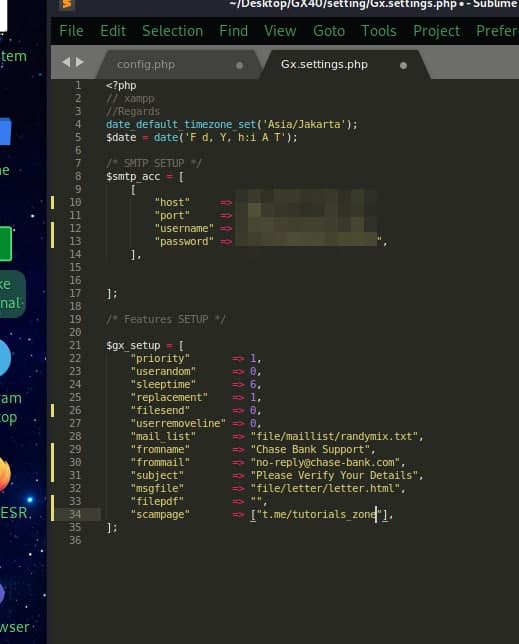The height and width of the screenshot is (644, 519).
Task: Open the Project menu
Action: [x=436, y=31]
